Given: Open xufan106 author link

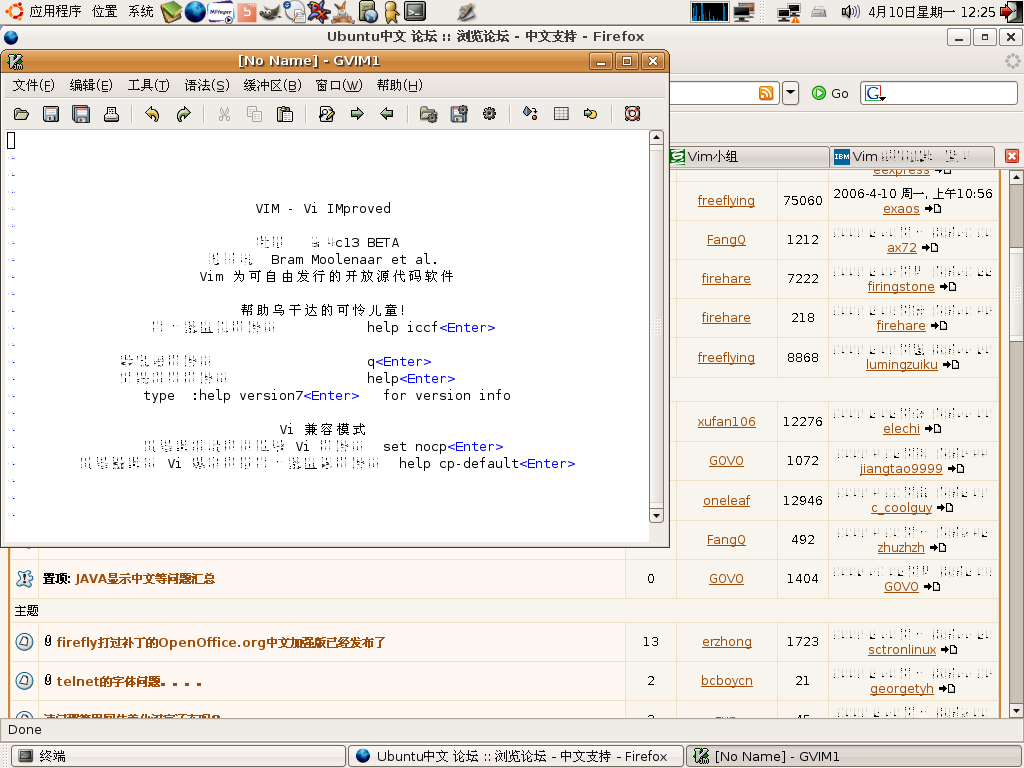Looking at the screenshot, I should click(x=726, y=421).
